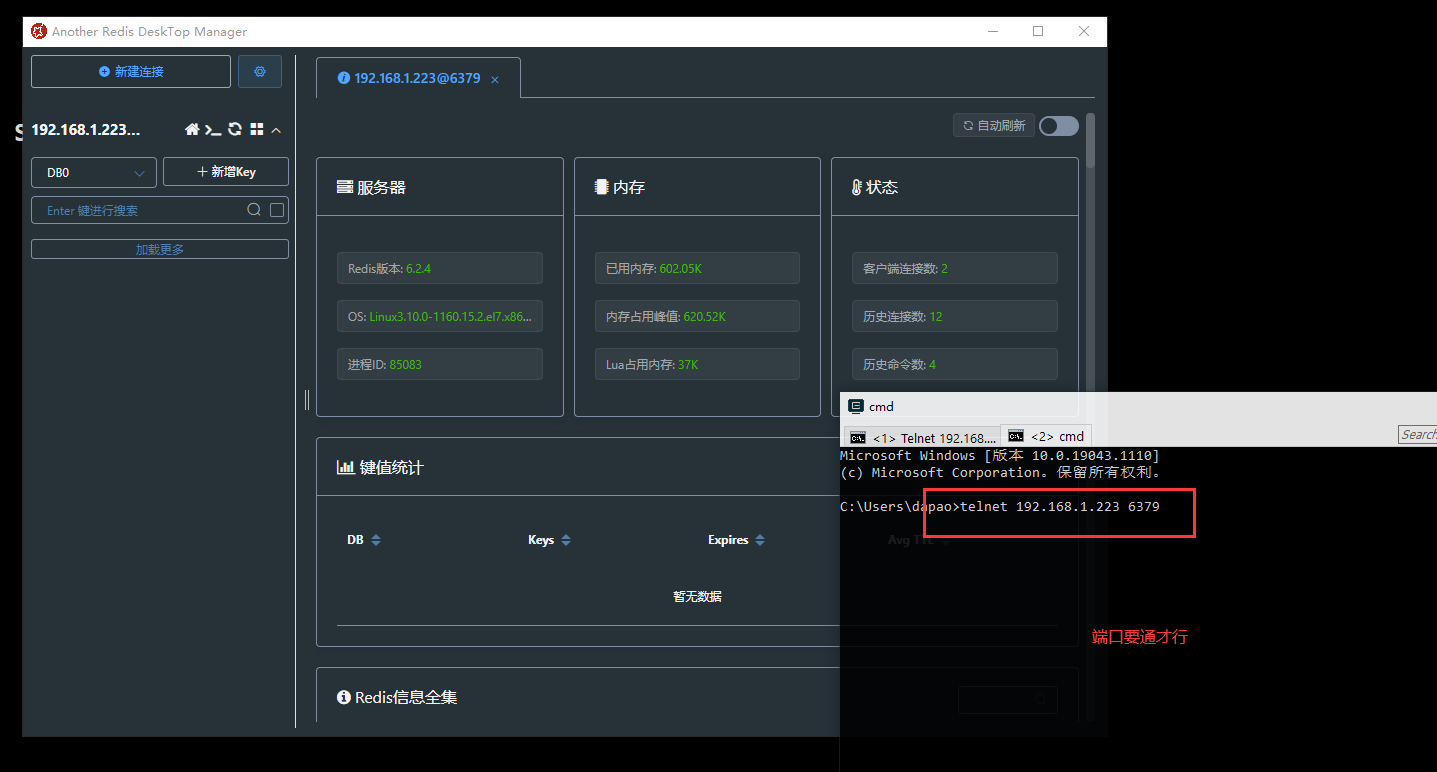The width and height of the screenshot is (1437, 772).
Task: Click the 历史连接数: 12 field
Action: click(955, 316)
